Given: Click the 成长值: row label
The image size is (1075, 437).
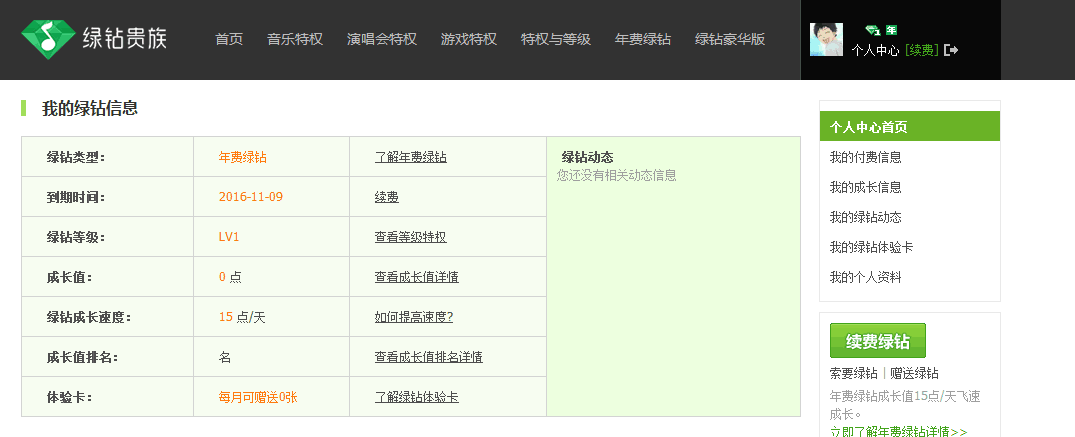Looking at the screenshot, I should [69, 277].
